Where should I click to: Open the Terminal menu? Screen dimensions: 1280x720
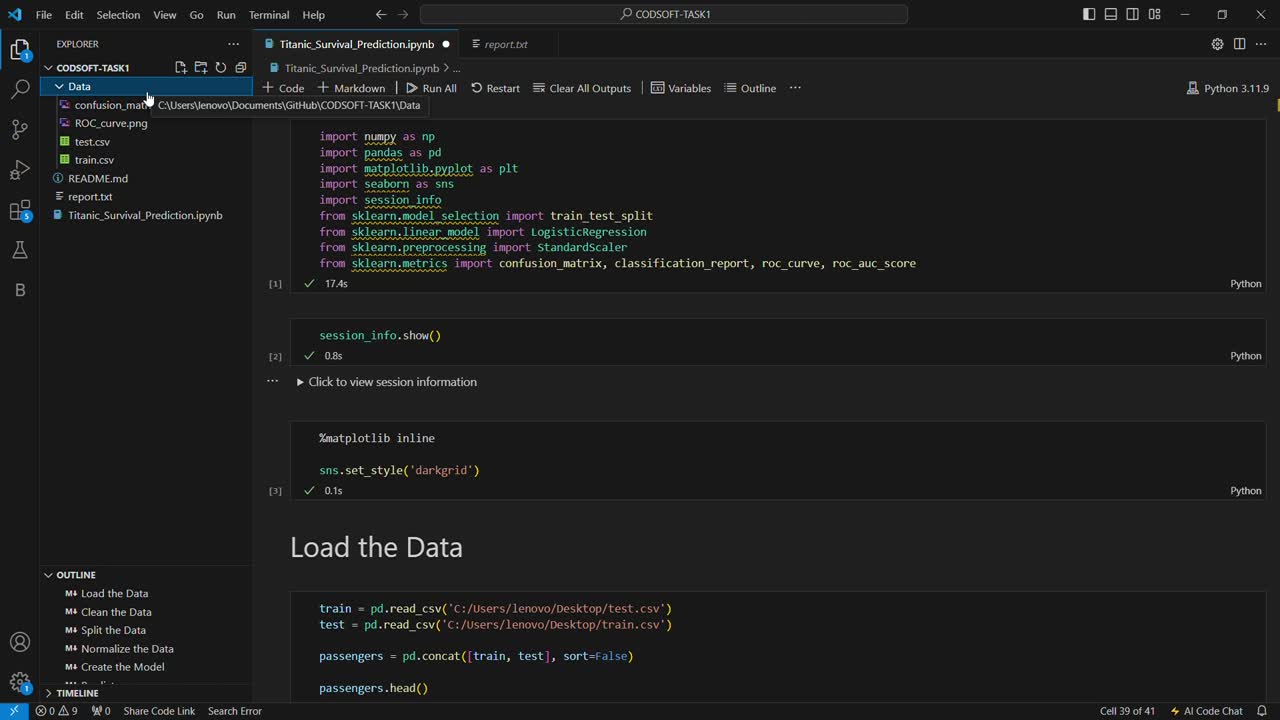tap(269, 15)
